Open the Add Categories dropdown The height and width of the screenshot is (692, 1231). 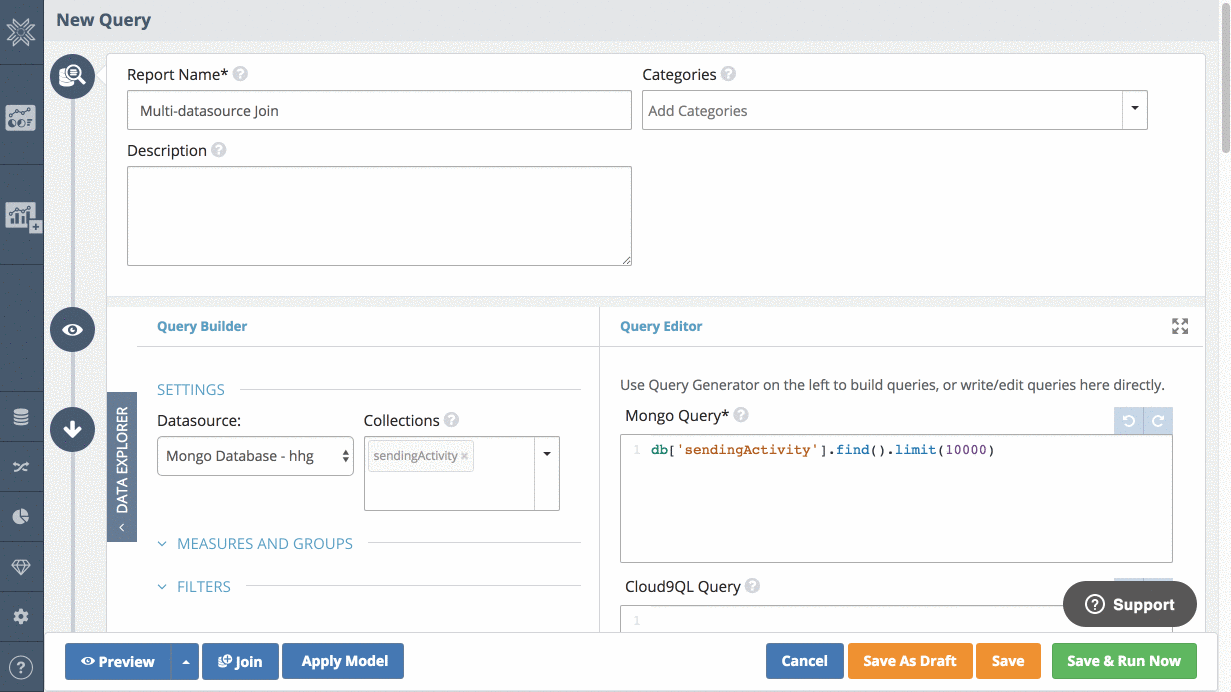[1134, 109]
